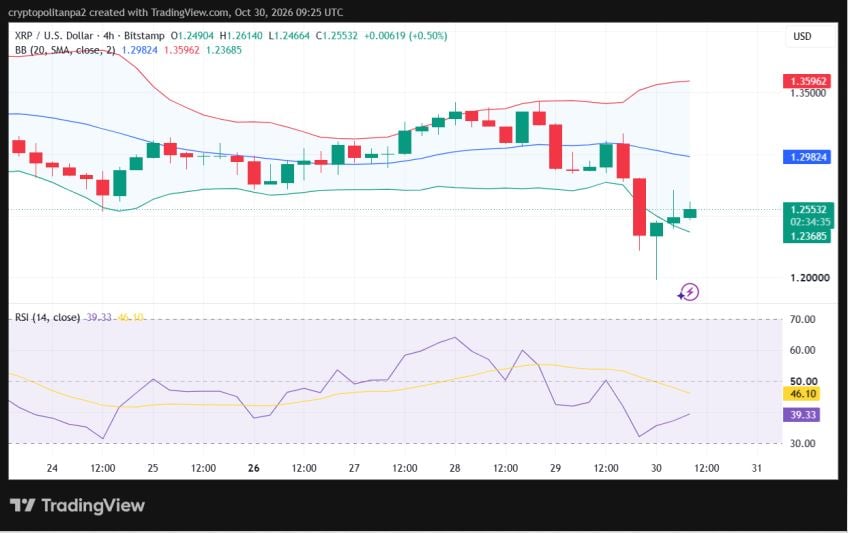Click the green 1.23685 lower band price label
The width and height of the screenshot is (848, 533).
coord(808,236)
